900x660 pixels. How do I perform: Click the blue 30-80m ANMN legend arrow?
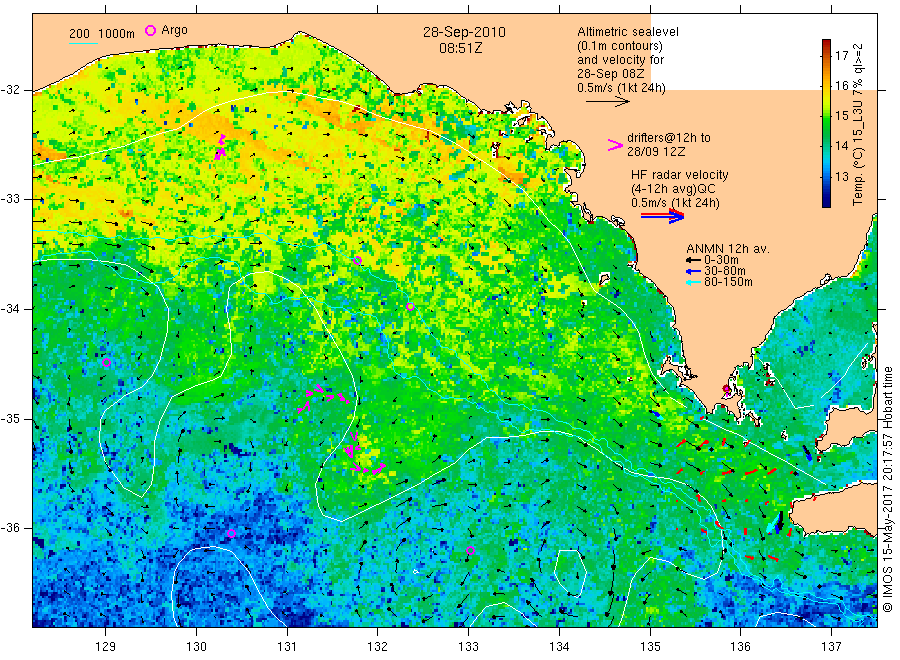694,271
